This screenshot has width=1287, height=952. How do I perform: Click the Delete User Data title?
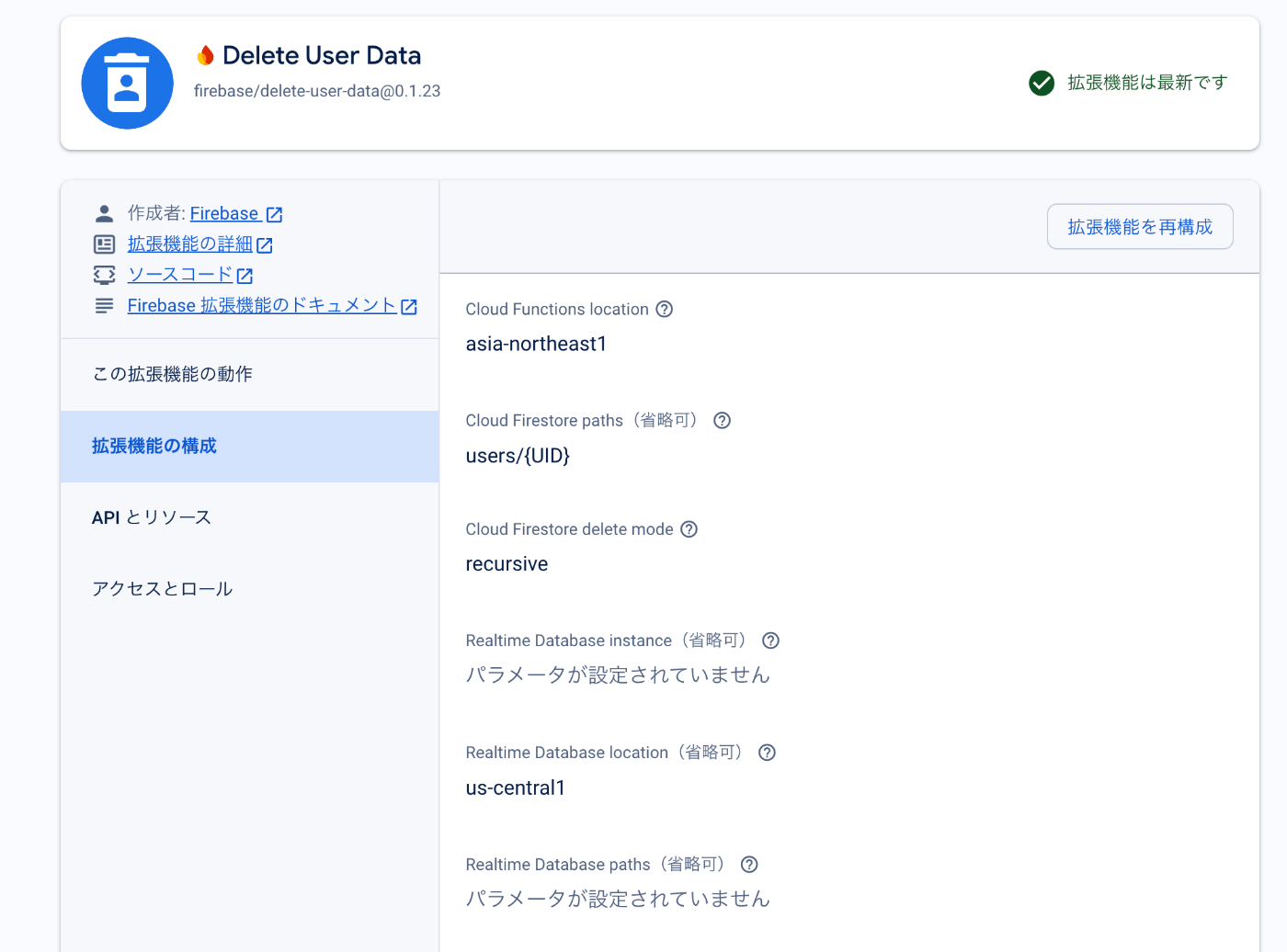pos(322,55)
